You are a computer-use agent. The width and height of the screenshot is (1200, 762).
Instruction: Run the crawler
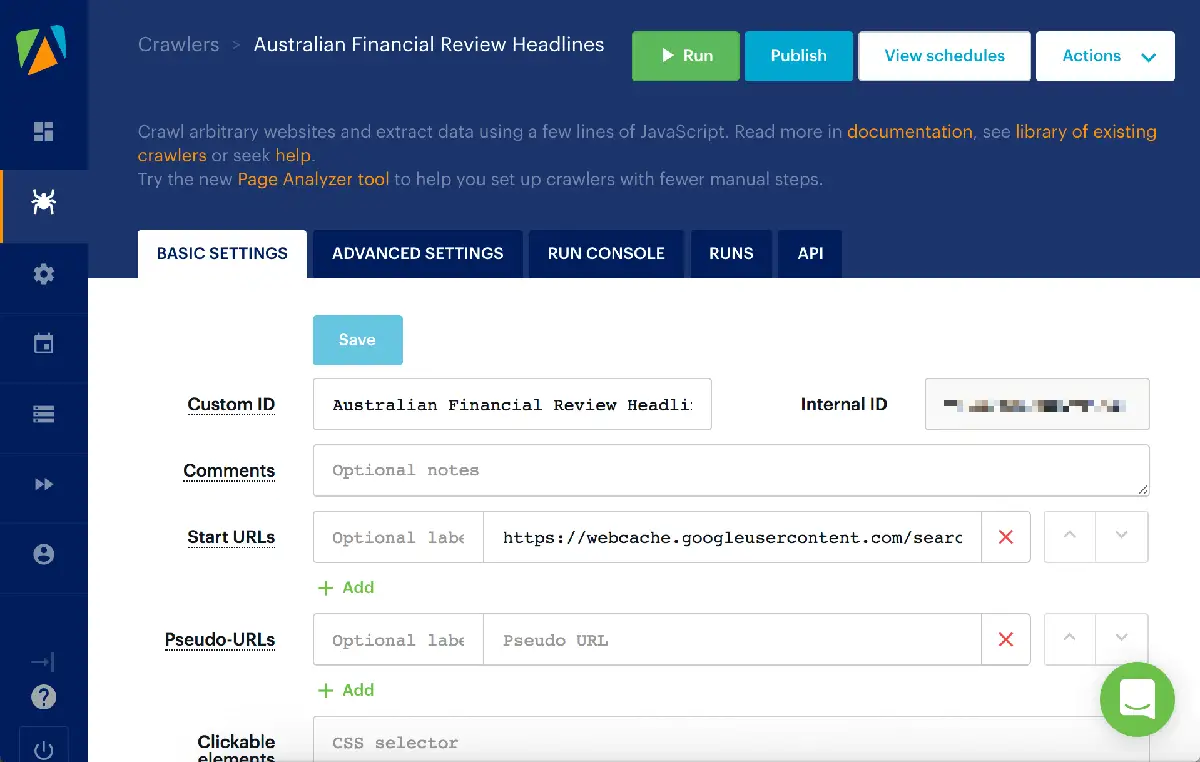click(x=686, y=56)
